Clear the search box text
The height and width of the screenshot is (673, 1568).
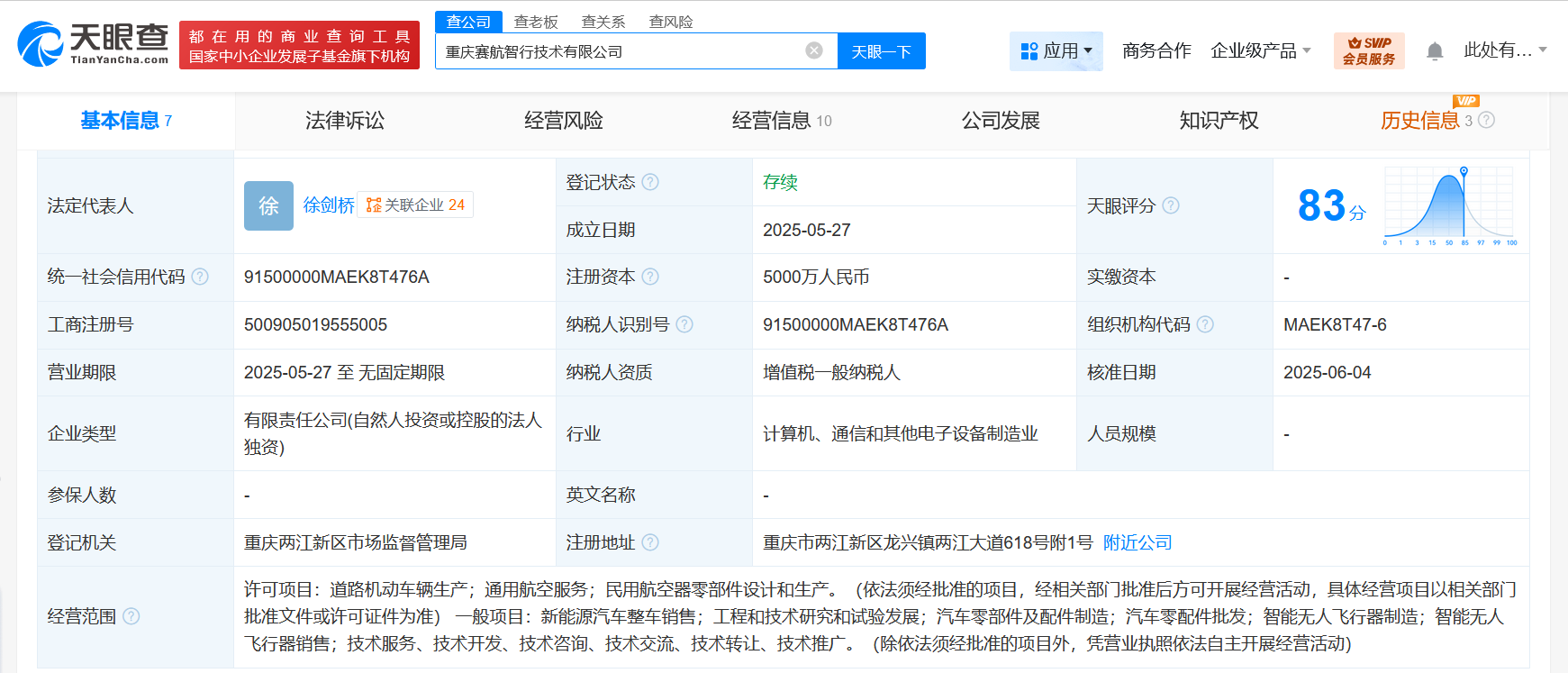(x=813, y=50)
